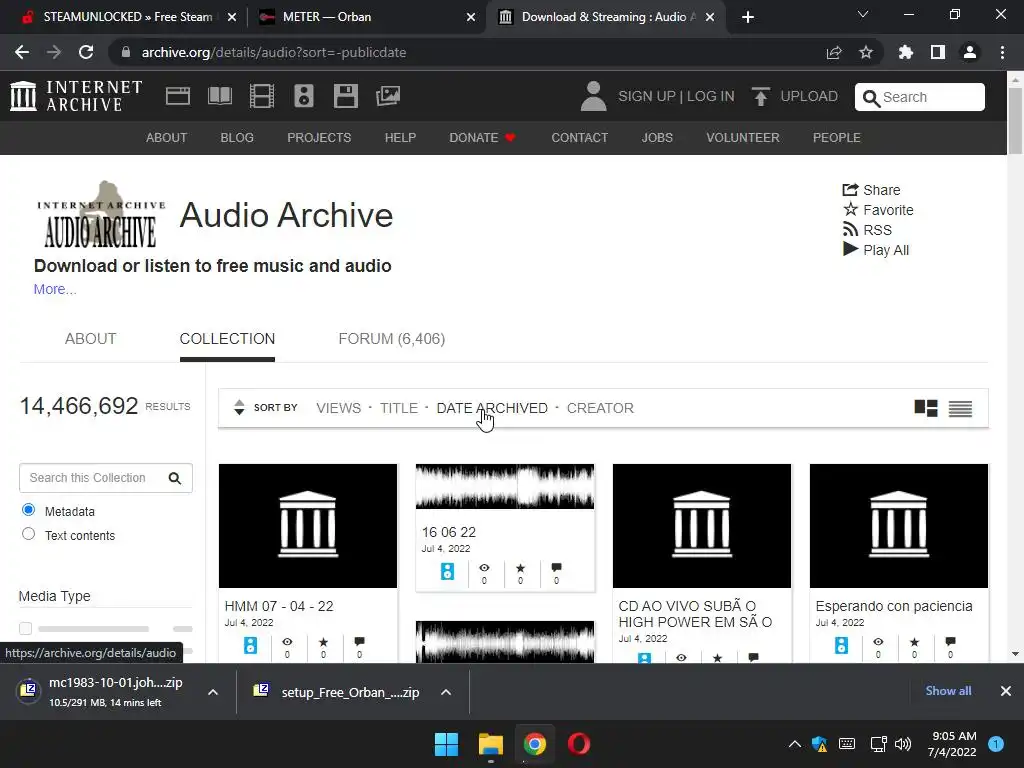Screen dimensions: 1024x768
Task: Click the Upload arrow icon
Action: (x=760, y=96)
